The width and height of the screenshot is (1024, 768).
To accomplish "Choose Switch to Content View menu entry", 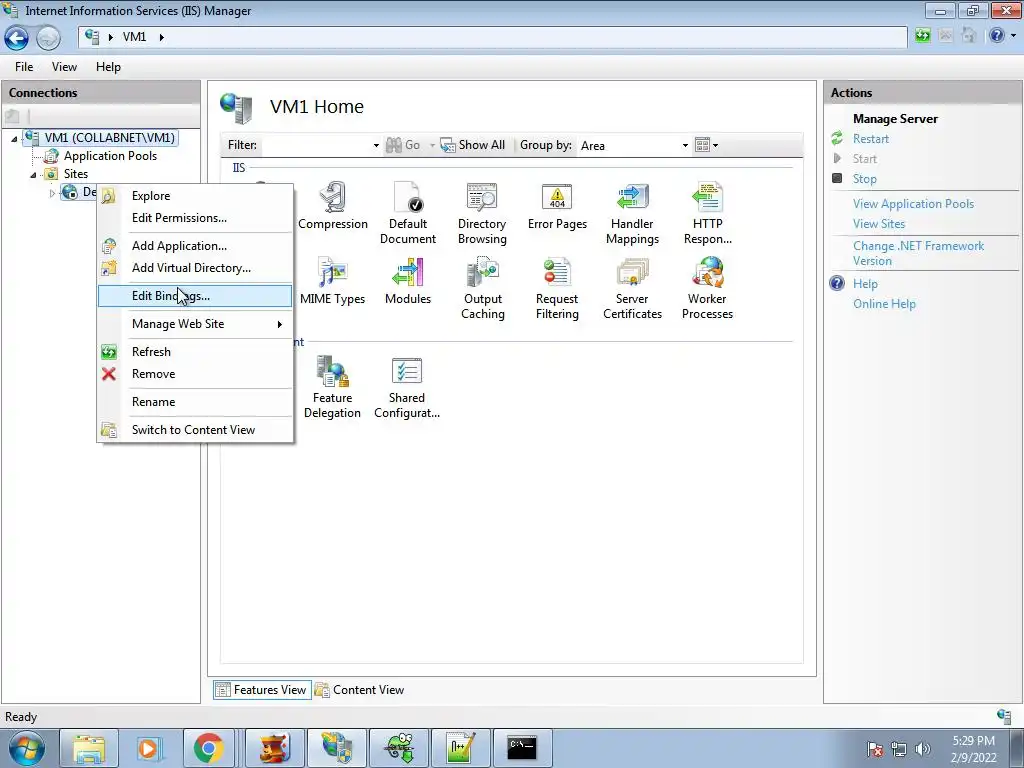I will [195, 430].
